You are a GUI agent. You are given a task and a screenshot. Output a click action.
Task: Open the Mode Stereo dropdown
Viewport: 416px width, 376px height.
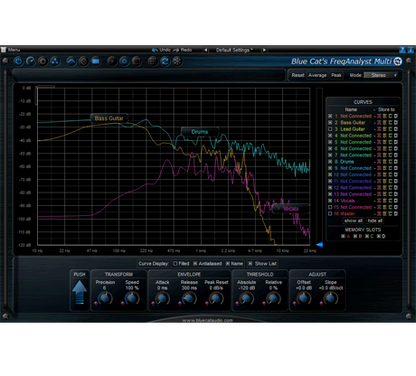point(381,75)
